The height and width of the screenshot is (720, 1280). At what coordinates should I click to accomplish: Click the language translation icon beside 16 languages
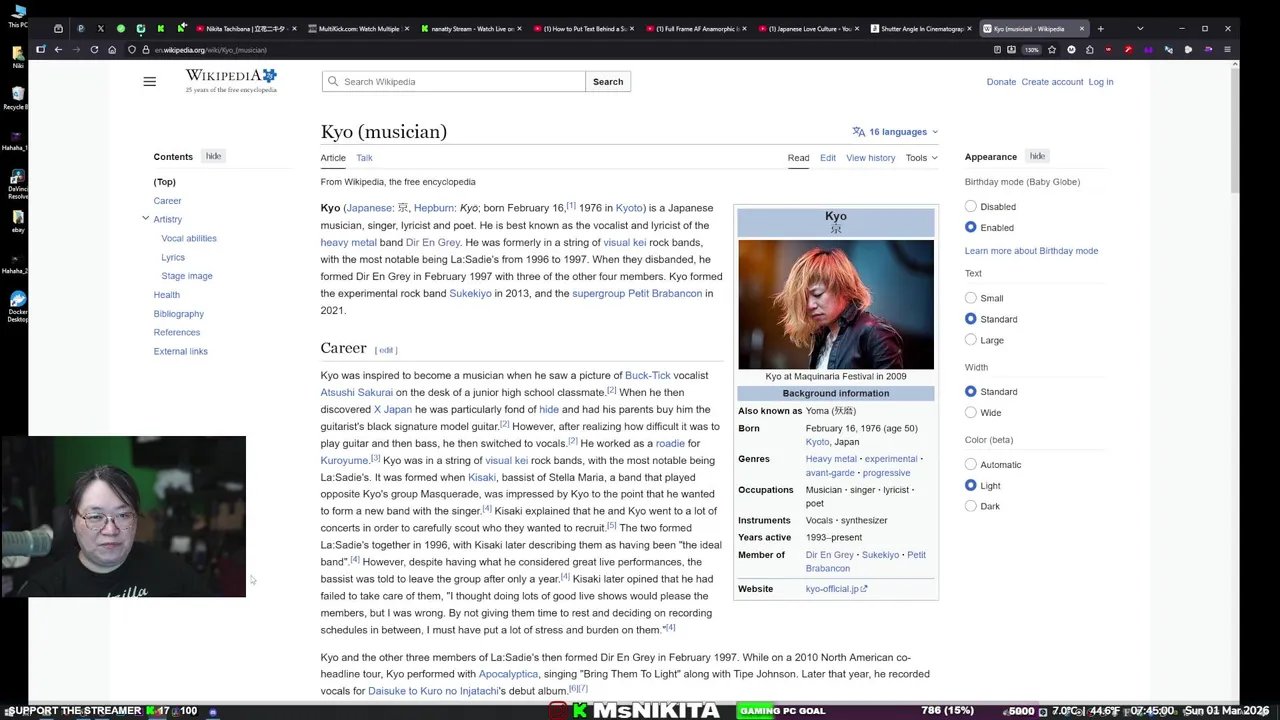click(858, 132)
